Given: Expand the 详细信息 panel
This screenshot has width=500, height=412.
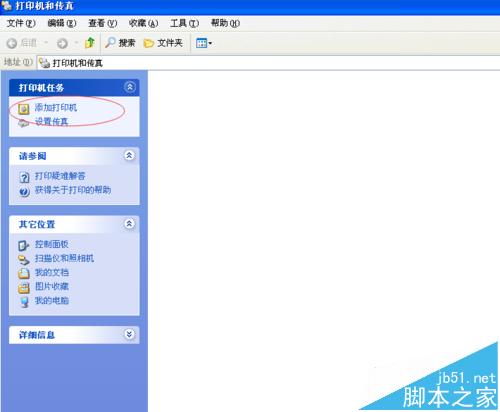Looking at the screenshot, I should point(129,334).
